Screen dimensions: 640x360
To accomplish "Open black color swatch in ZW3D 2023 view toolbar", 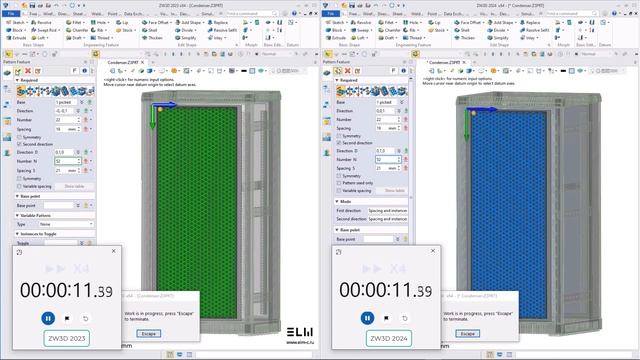I will pyautogui.click(x=244, y=71).
